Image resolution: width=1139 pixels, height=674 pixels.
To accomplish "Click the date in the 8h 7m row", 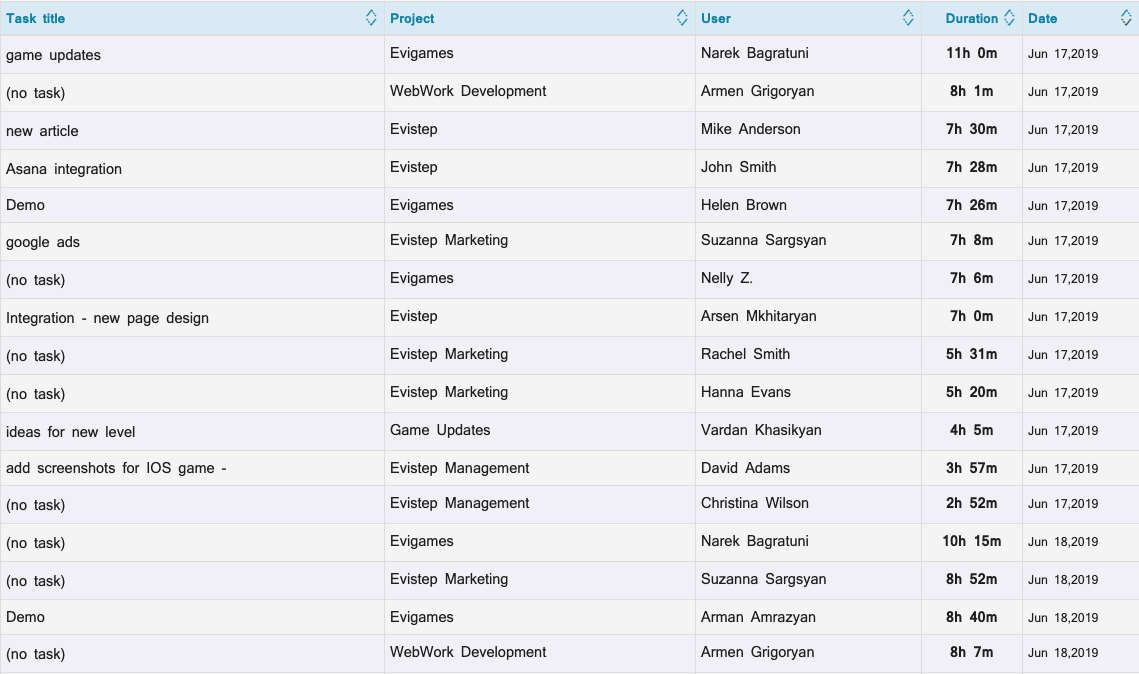I will 1063,654.
